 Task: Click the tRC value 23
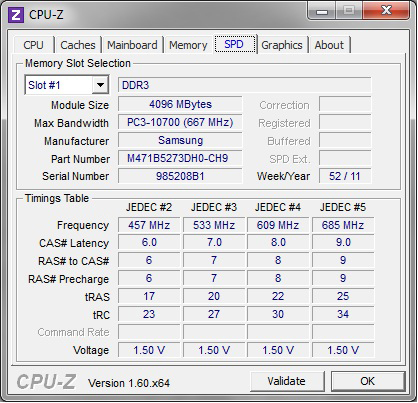coord(149,315)
